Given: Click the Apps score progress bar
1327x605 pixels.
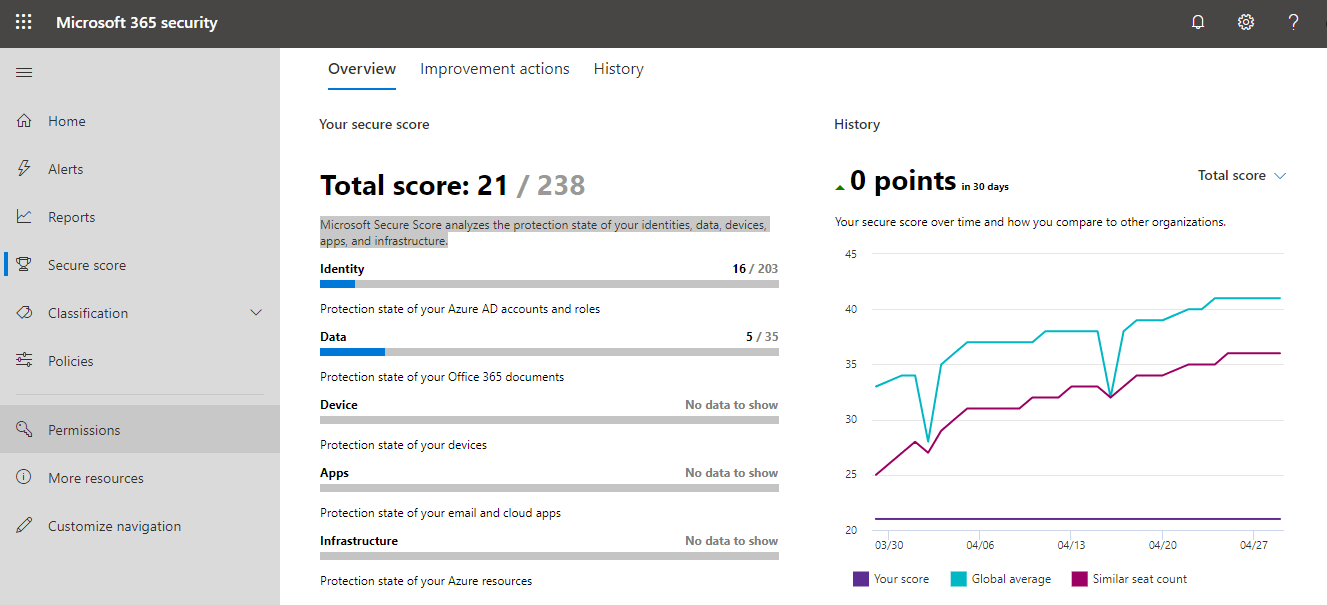Looking at the screenshot, I should pos(549,489).
